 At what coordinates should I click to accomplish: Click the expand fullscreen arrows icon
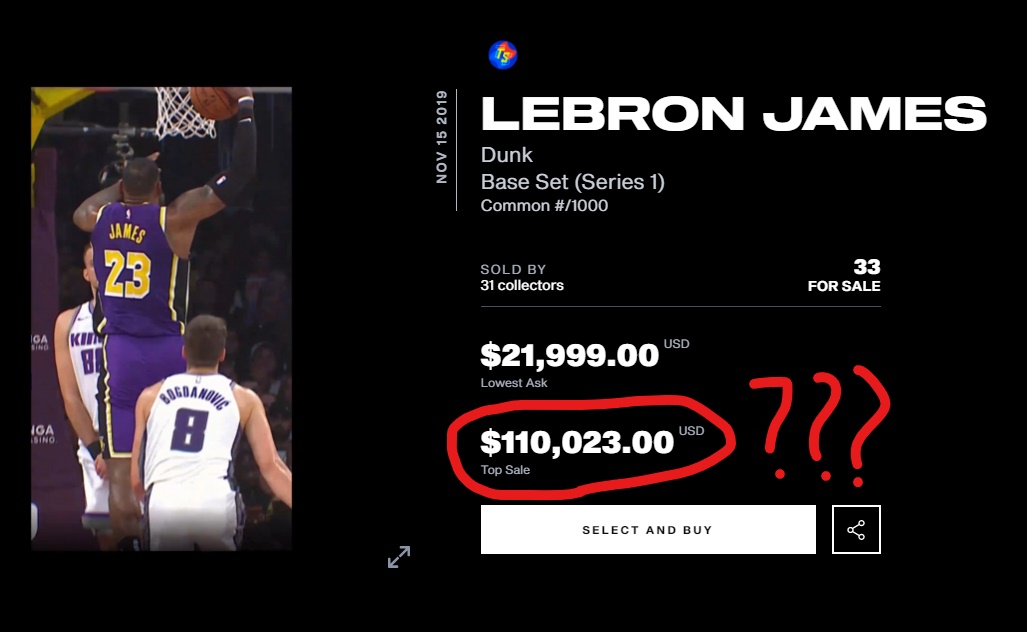point(399,557)
